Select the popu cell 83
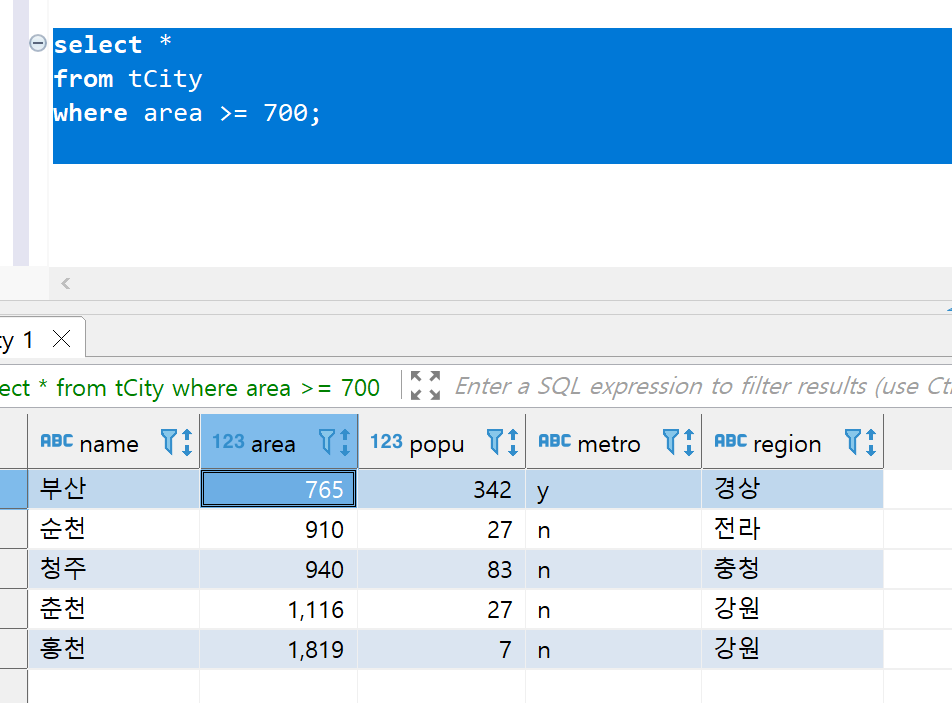Image resolution: width=952 pixels, height=703 pixels. pos(441,569)
